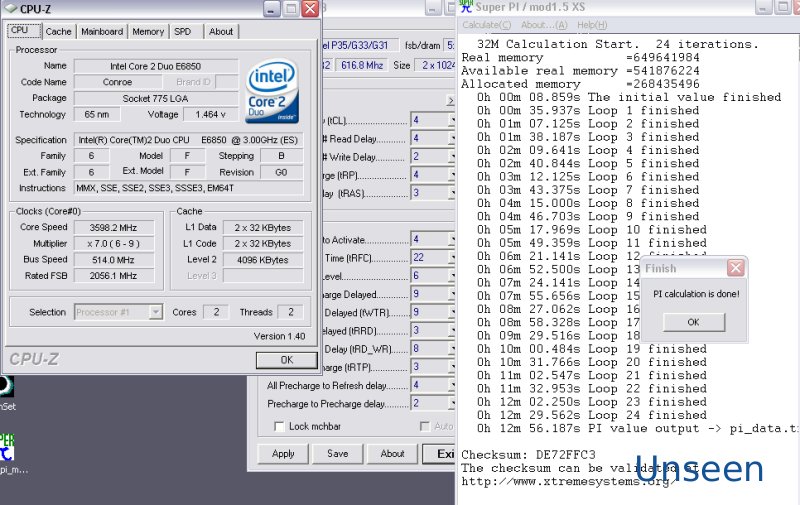Click the Core Speed value 3598.2 MHz

(x=113, y=228)
